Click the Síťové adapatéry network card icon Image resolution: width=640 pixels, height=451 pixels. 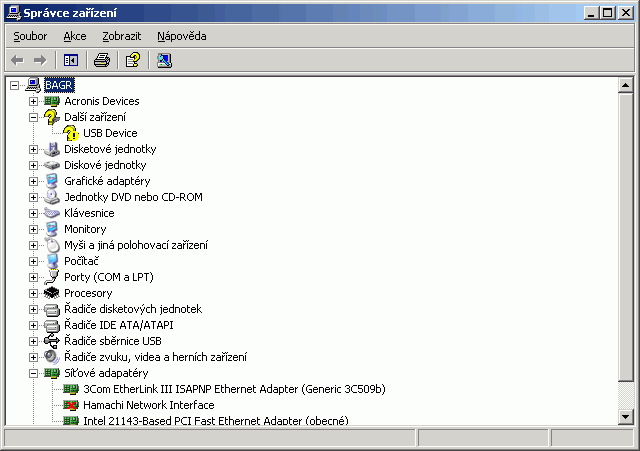click(x=52, y=373)
